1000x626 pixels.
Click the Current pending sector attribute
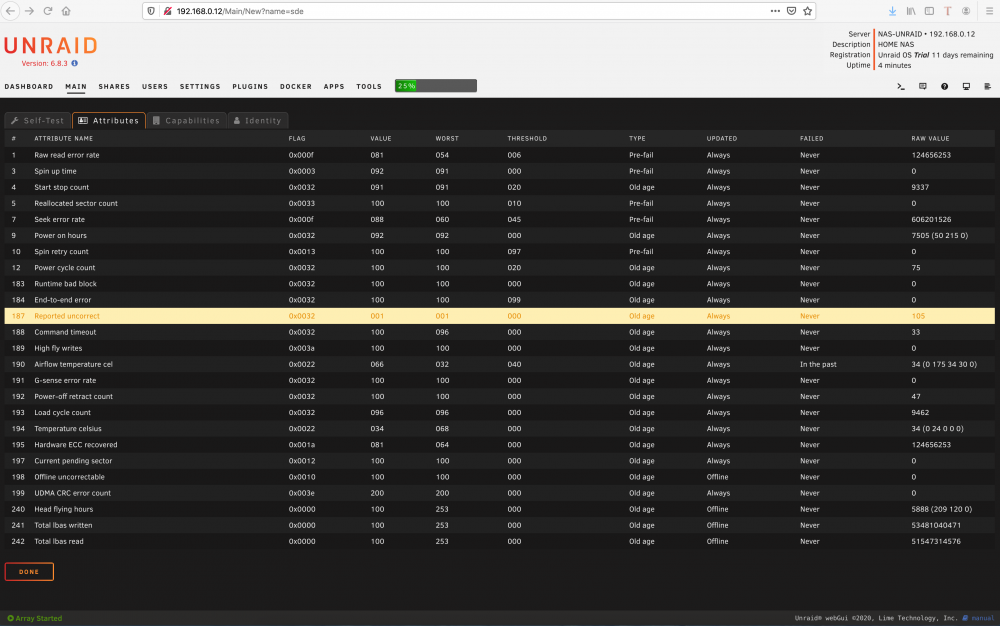point(73,461)
